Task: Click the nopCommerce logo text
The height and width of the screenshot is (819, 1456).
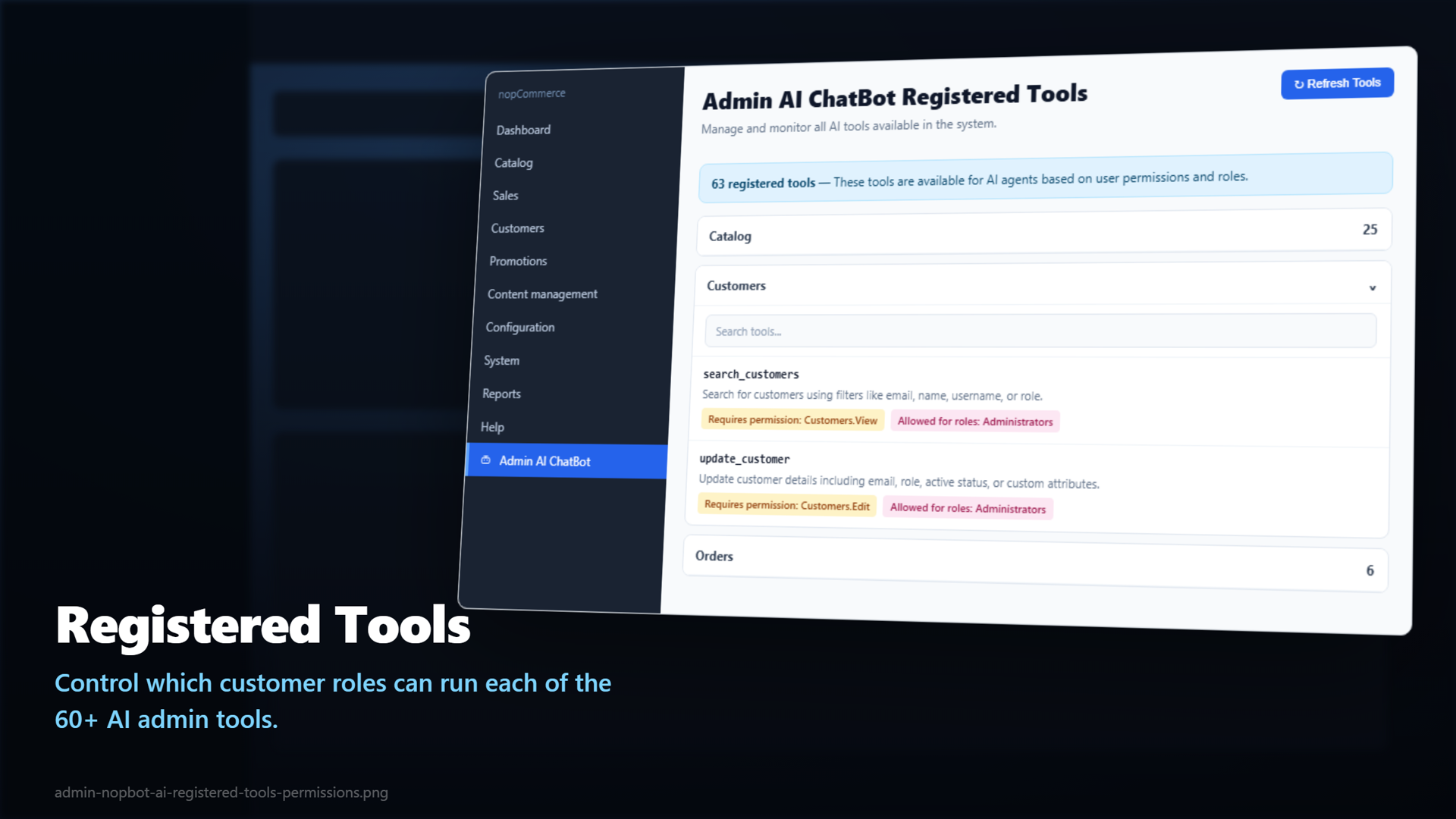Action: (x=532, y=93)
